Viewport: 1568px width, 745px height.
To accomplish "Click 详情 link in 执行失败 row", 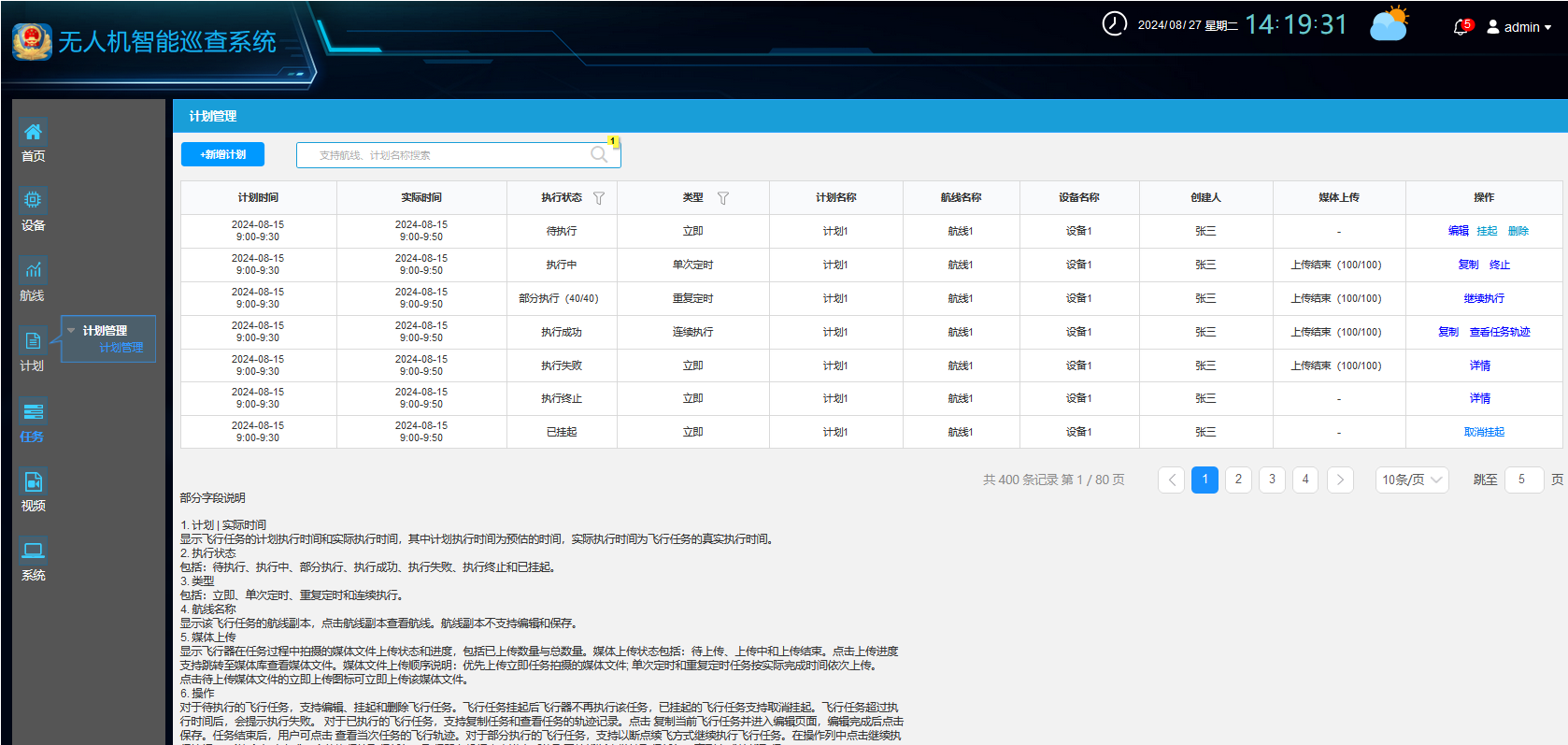I will point(1480,365).
